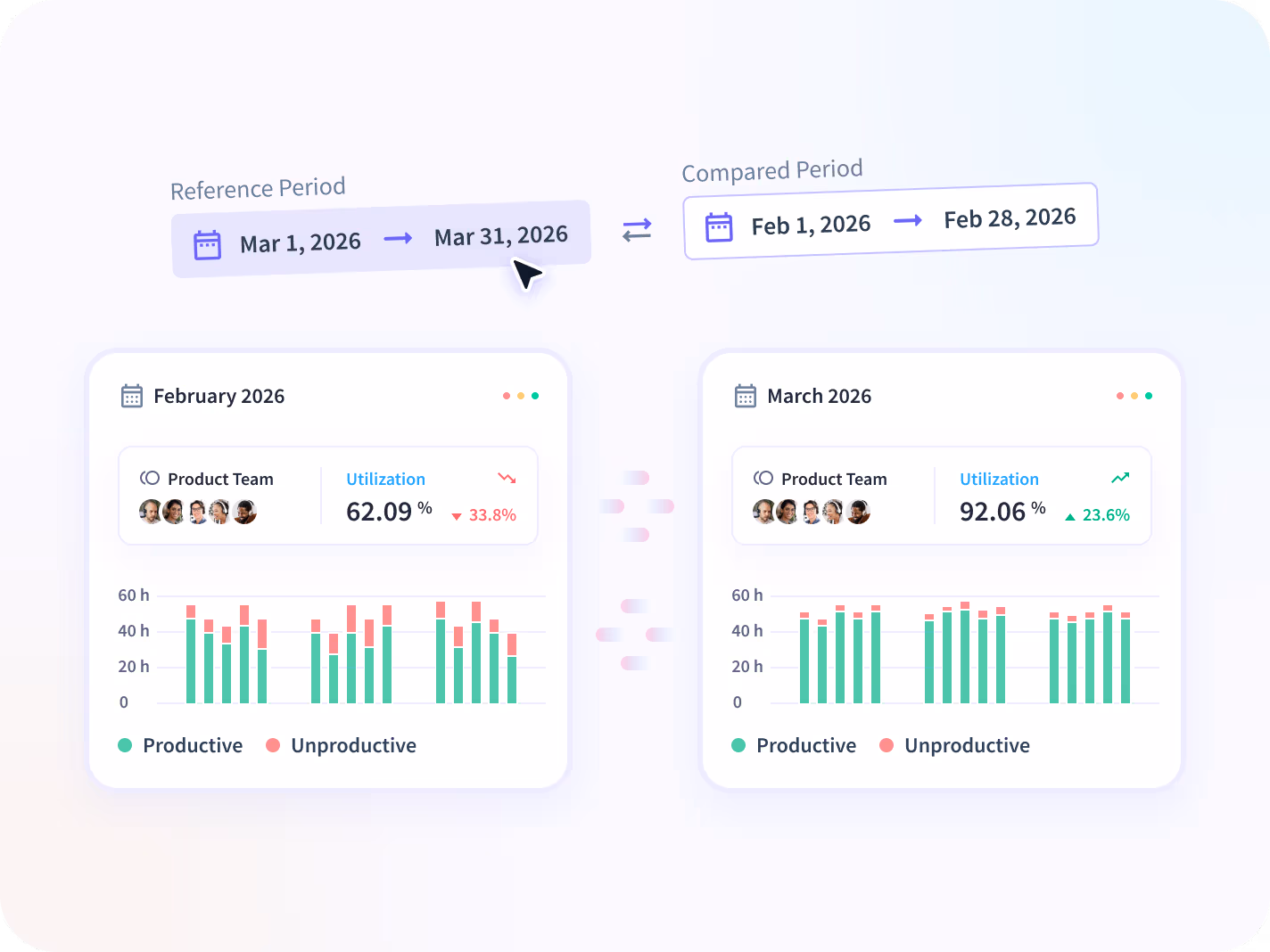Toggle Unproductive legend in March chart

(954, 745)
